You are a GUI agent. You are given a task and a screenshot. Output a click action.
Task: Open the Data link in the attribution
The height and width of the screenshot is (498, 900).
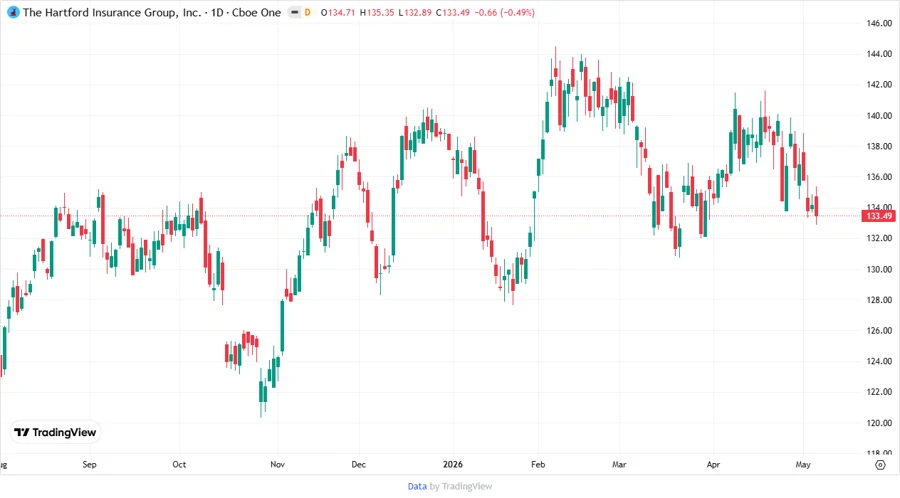coord(417,487)
